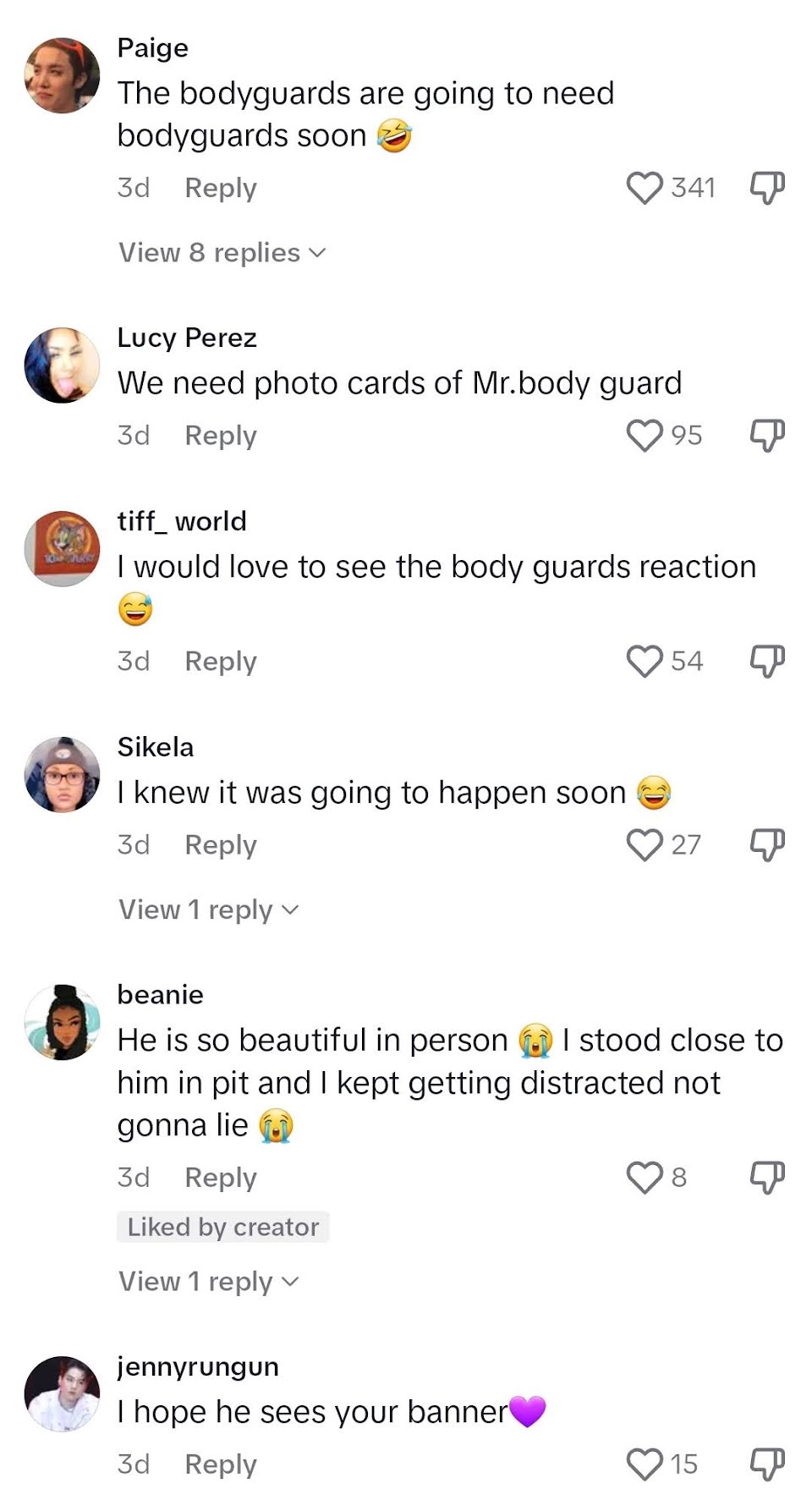This screenshot has width=812, height=1500.
Task: Like Paige's comment with the heart icon
Action: point(645,188)
